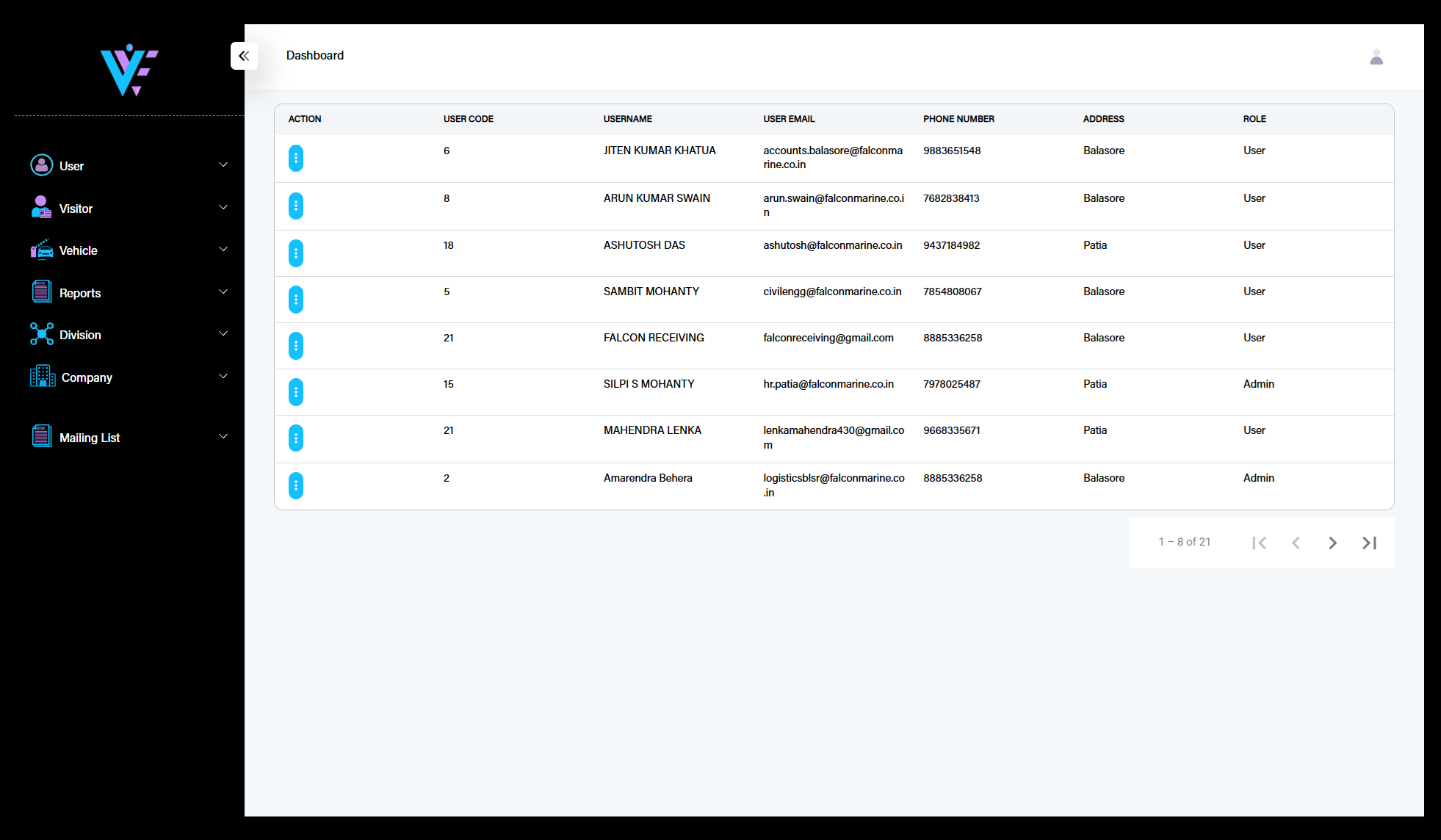Open the profile avatar icon
This screenshot has width=1441, height=840.
[x=1376, y=57]
